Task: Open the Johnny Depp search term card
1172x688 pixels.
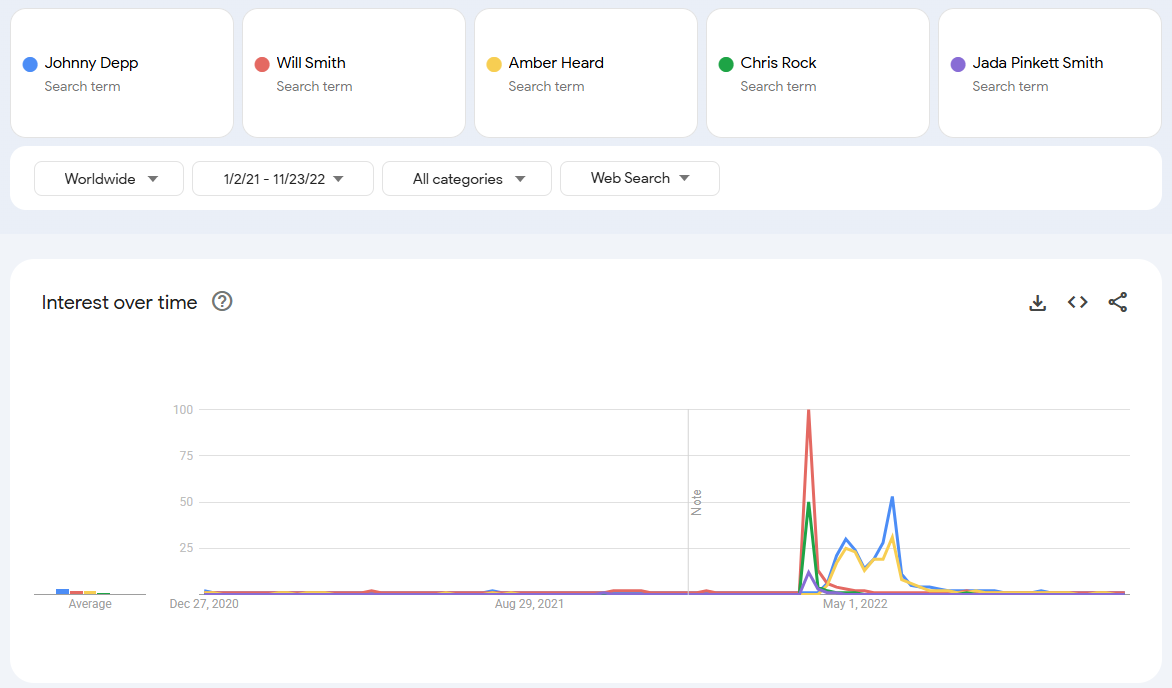Action: point(122,73)
